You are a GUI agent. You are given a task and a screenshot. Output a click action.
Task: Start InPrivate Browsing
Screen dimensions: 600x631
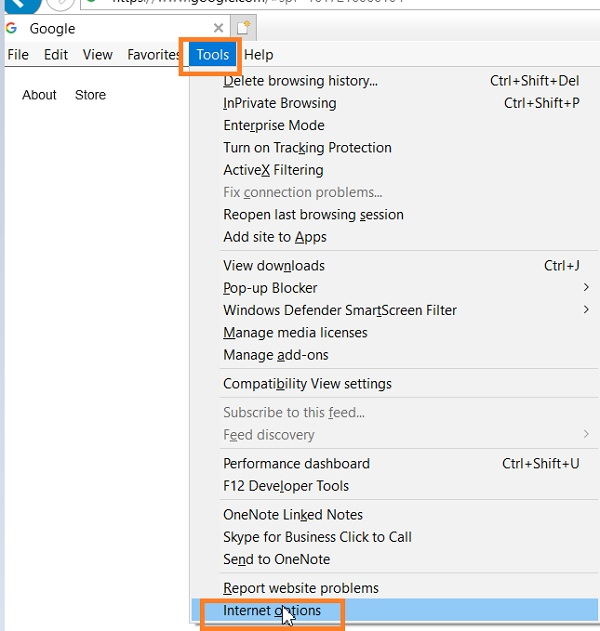click(x=279, y=103)
